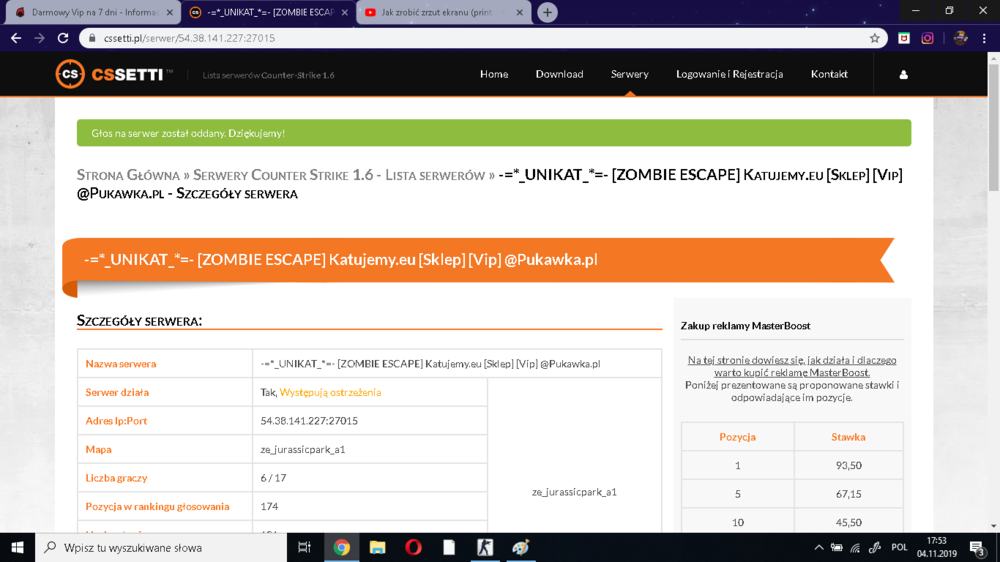
Task: Click the Strona Główna breadcrumb
Action: [x=128, y=175]
